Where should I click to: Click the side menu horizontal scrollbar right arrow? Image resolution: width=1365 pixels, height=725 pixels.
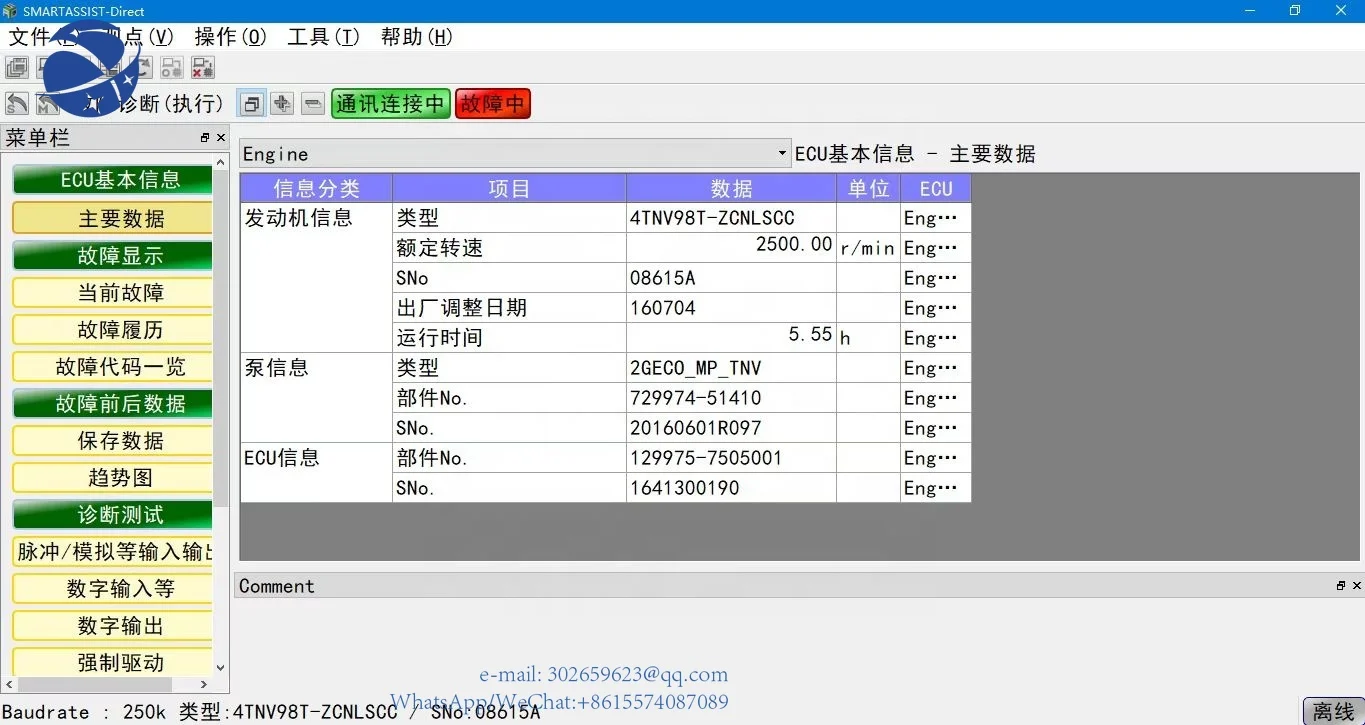204,685
